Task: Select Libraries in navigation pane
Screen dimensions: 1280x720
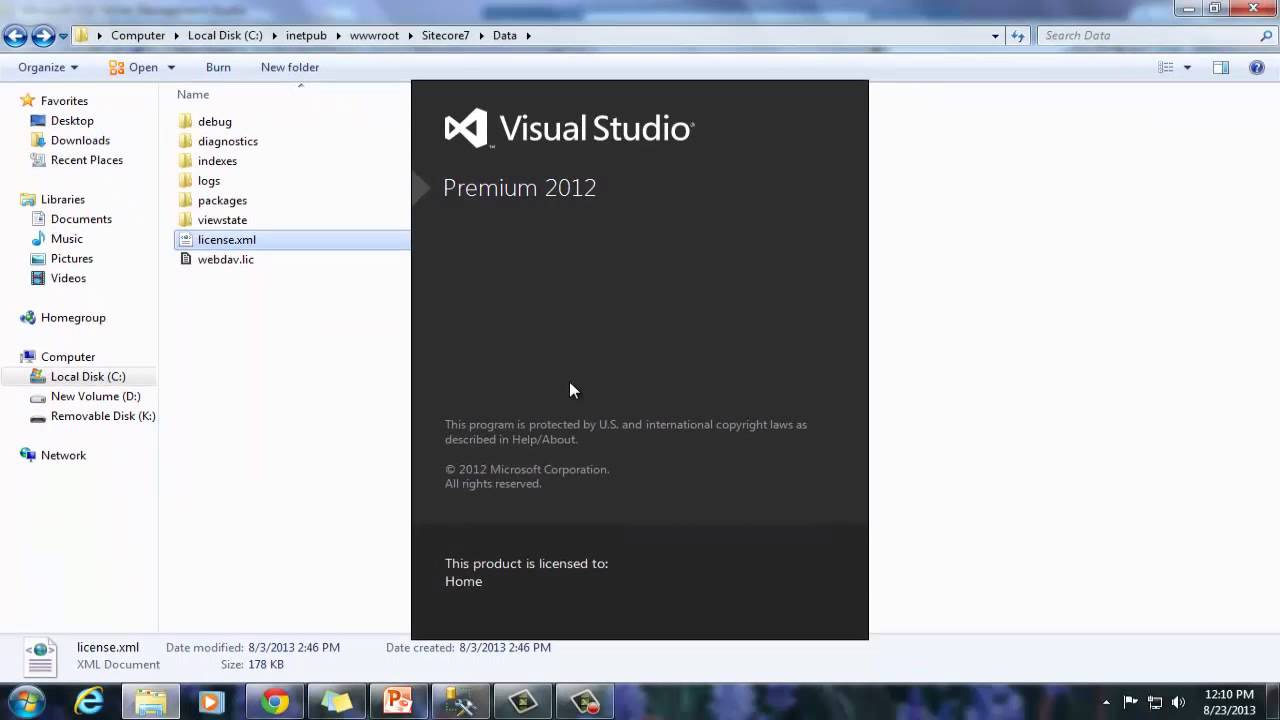Action: [63, 199]
